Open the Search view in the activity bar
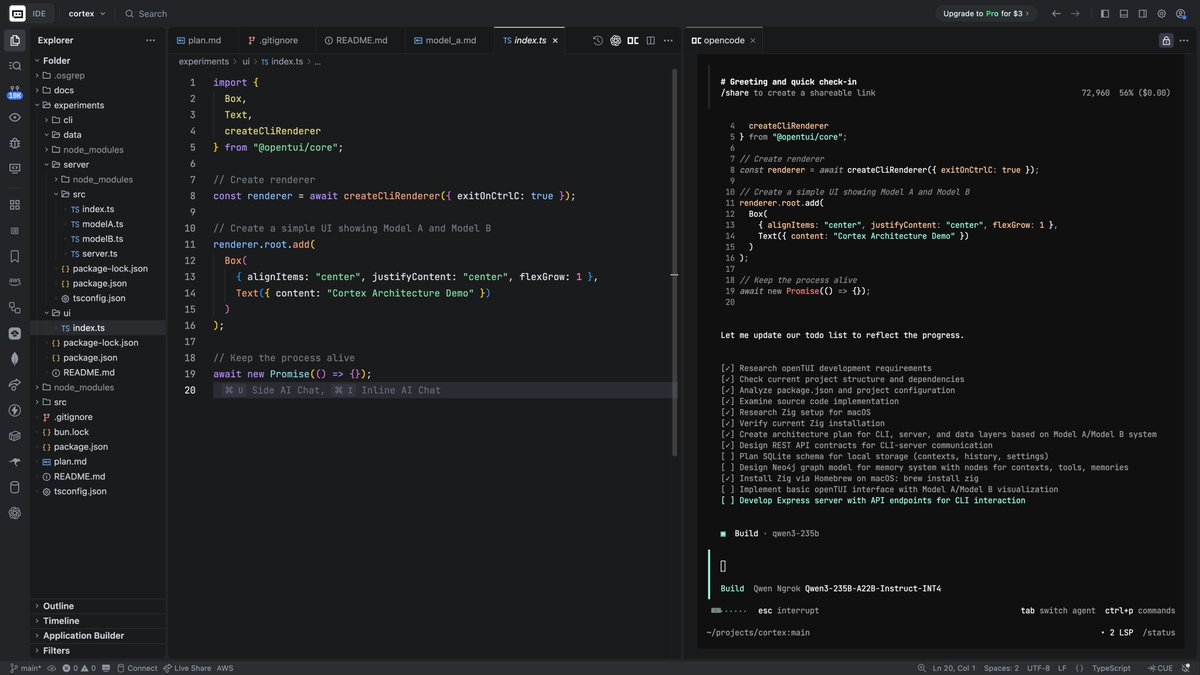This screenshot has height=675, width=1200. point(14,66)
